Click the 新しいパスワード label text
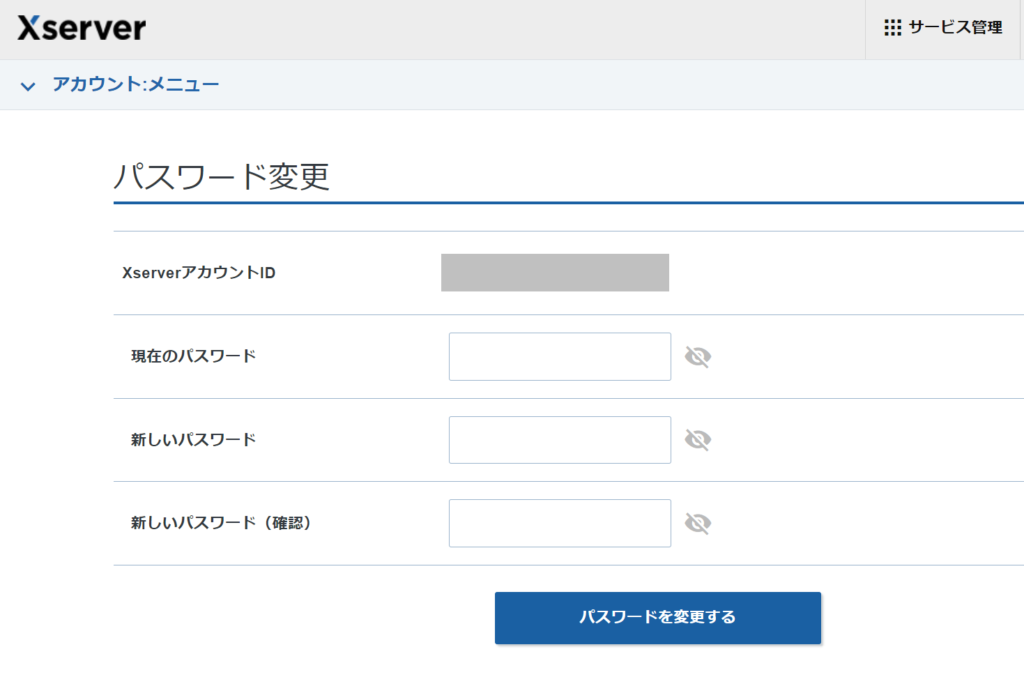The image size is (1024, 684). (x=193, y=439)
